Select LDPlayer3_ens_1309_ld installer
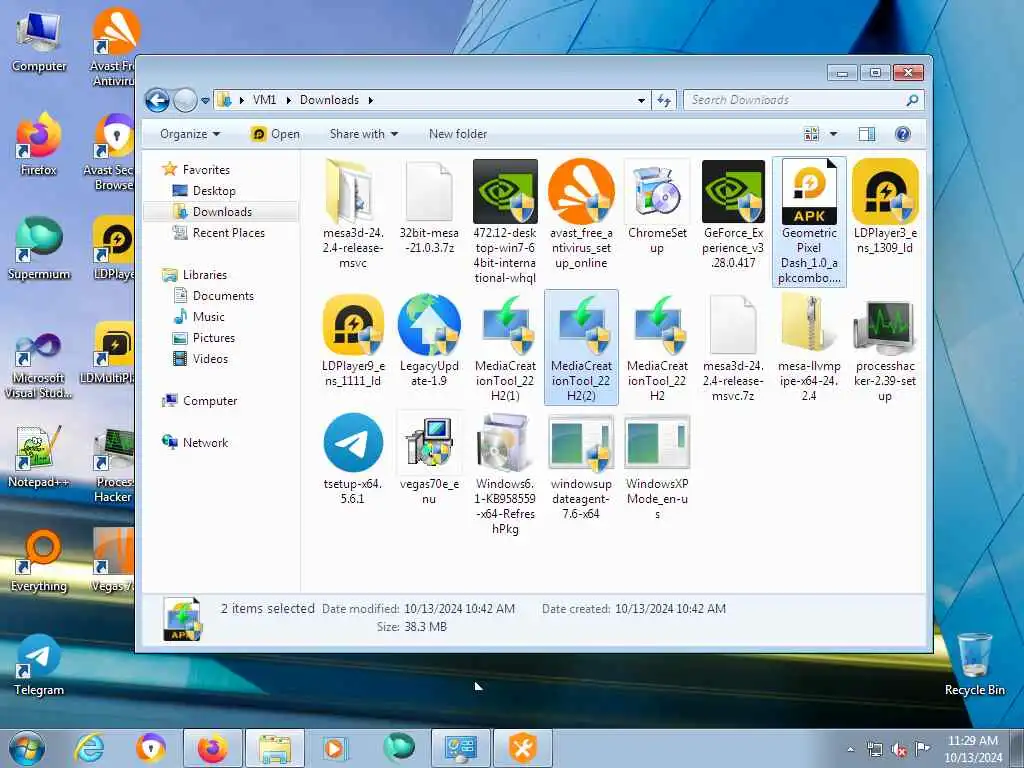Screen dimensions: 1024x768 tap(885, 208)
